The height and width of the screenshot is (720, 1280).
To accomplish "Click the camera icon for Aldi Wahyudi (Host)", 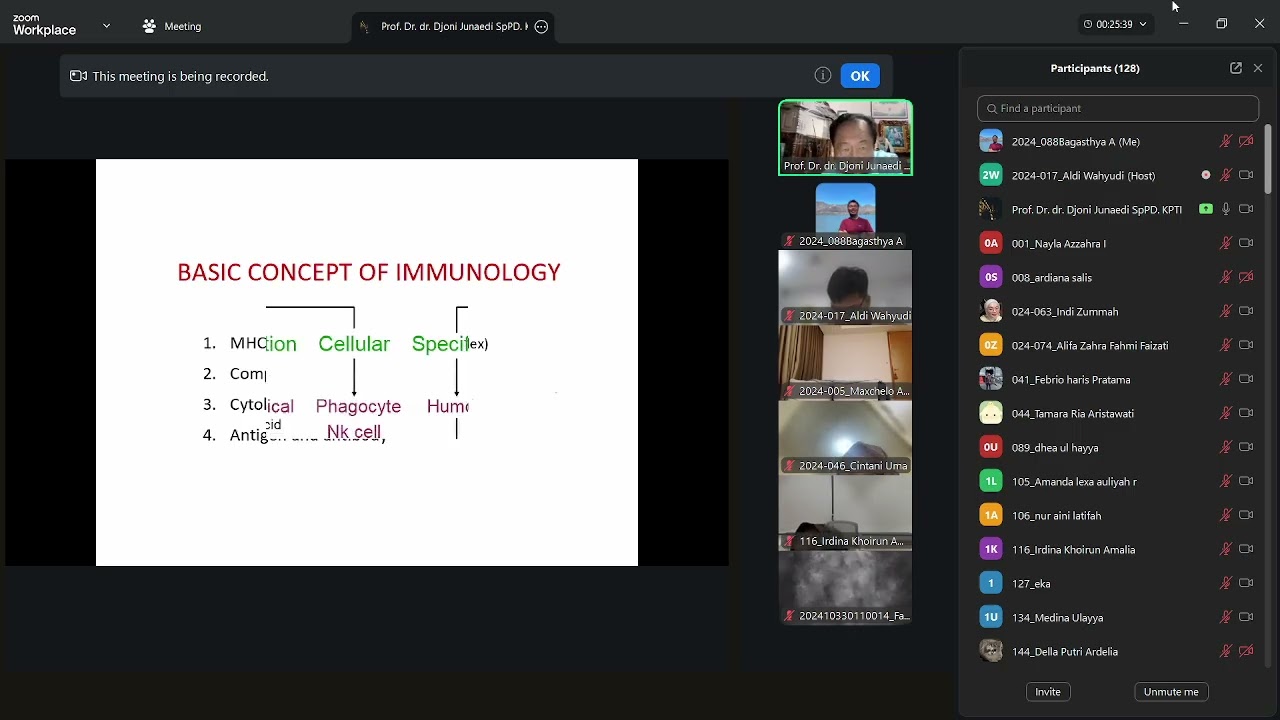I will coord(1246,175).
